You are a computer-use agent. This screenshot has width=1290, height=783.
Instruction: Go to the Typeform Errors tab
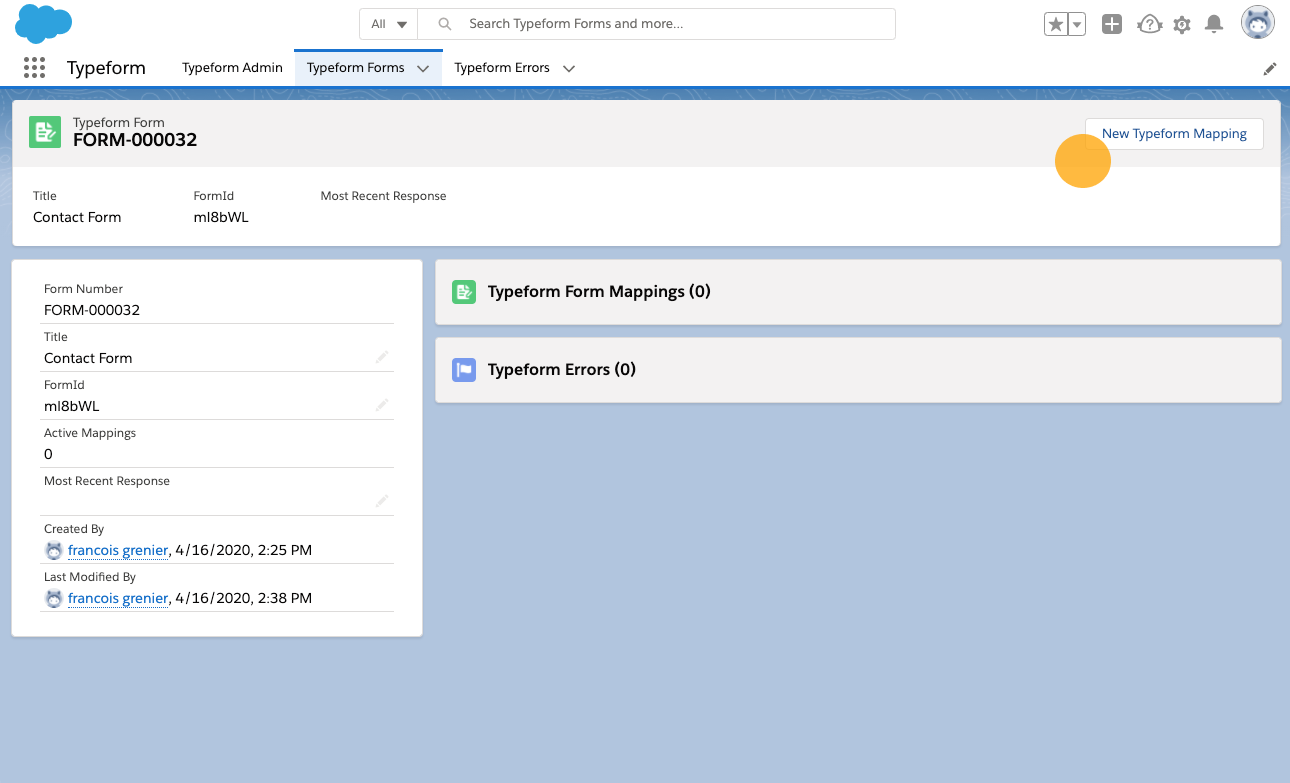tap(502, 68)
